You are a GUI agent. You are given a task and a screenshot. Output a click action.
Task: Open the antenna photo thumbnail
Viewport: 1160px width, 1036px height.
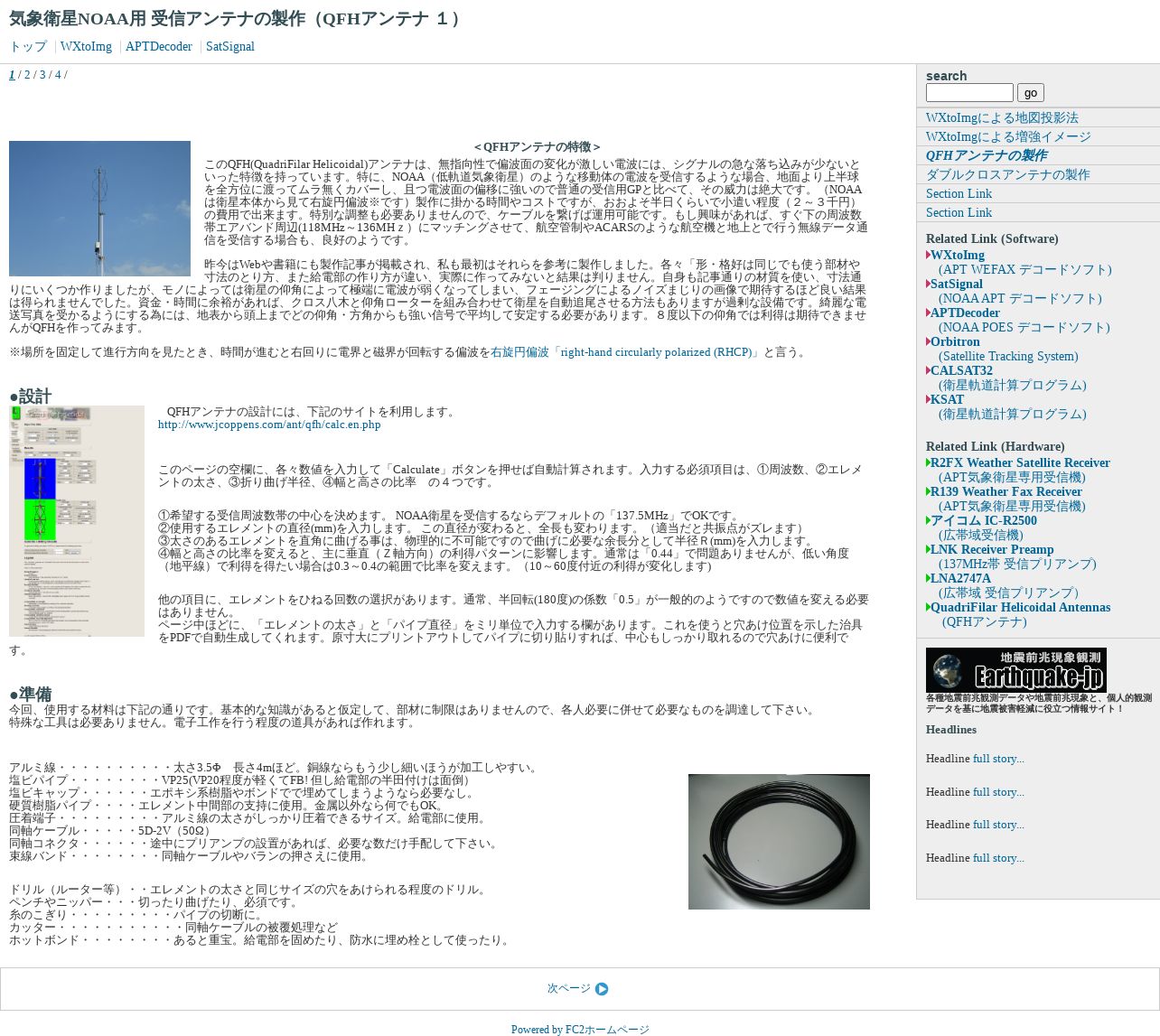99,209
